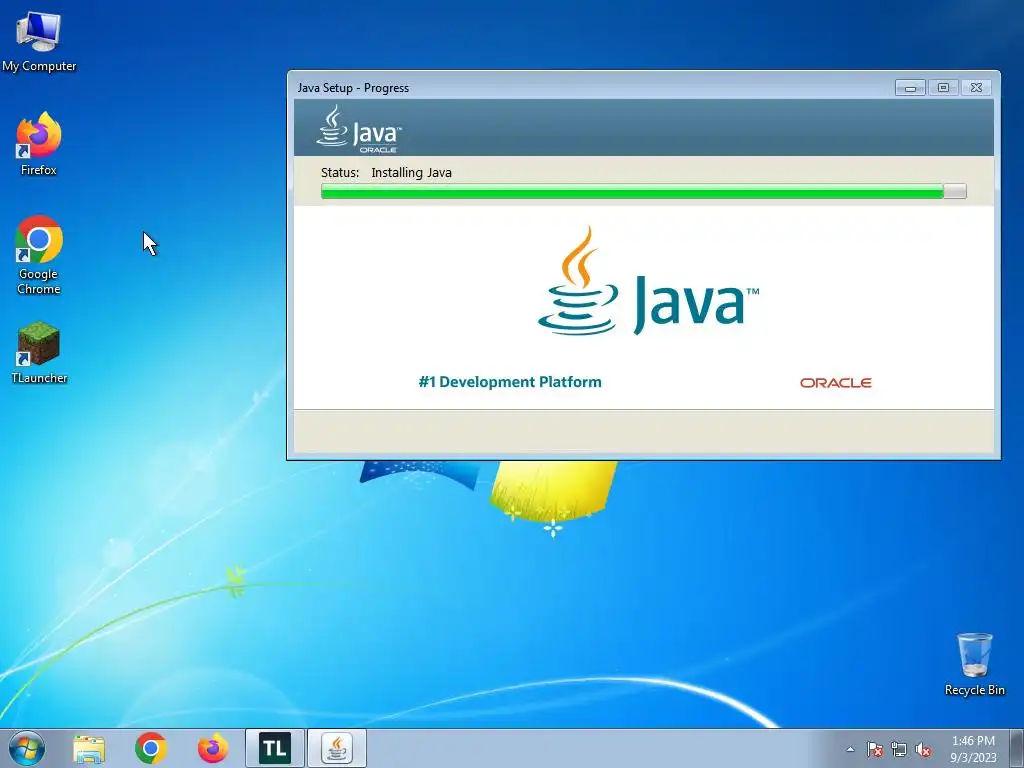1024x768 pixels.
Task: Open the network status tray icon
Action: click(899, 749)
